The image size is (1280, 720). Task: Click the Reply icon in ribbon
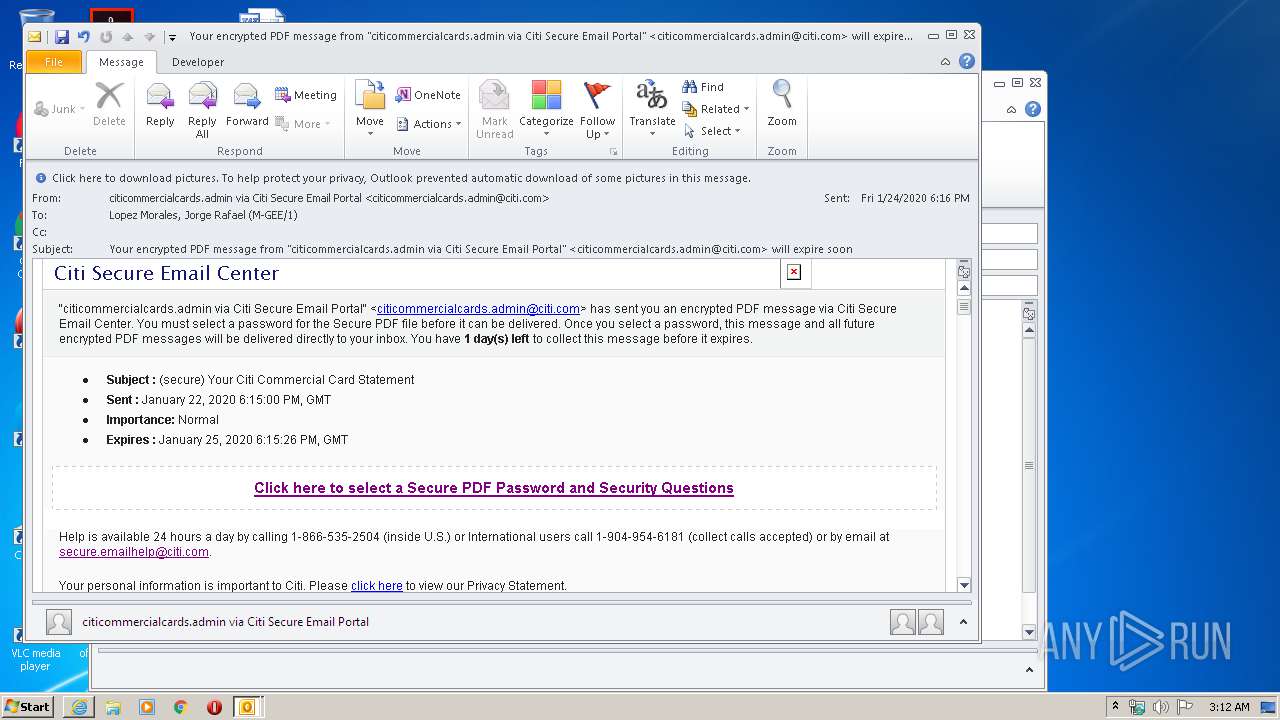(160, 105)
